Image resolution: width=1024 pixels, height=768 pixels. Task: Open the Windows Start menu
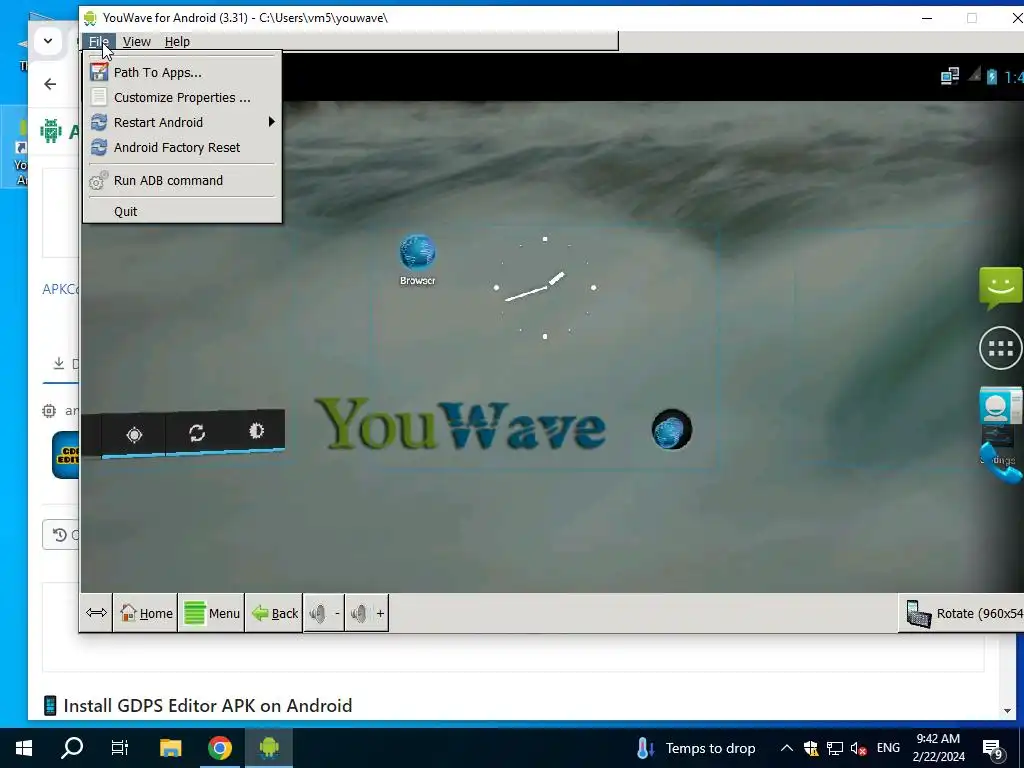point(24,748)
